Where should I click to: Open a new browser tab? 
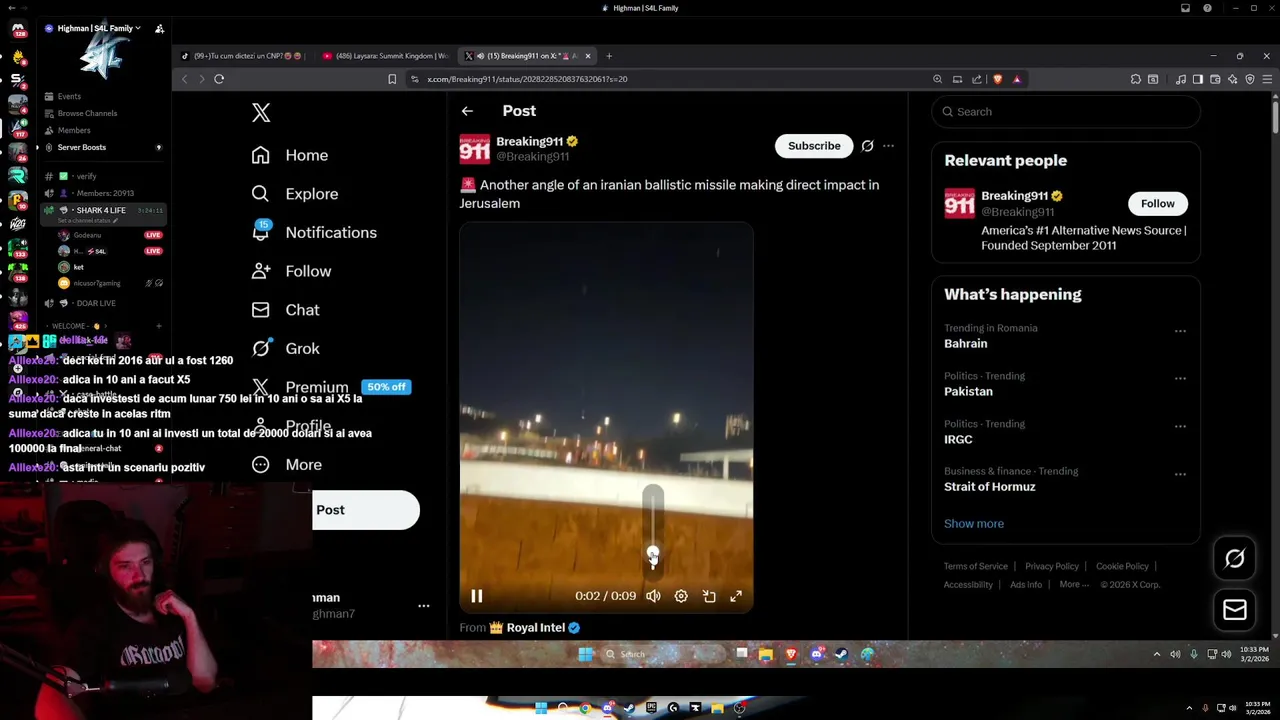point(610,56)
